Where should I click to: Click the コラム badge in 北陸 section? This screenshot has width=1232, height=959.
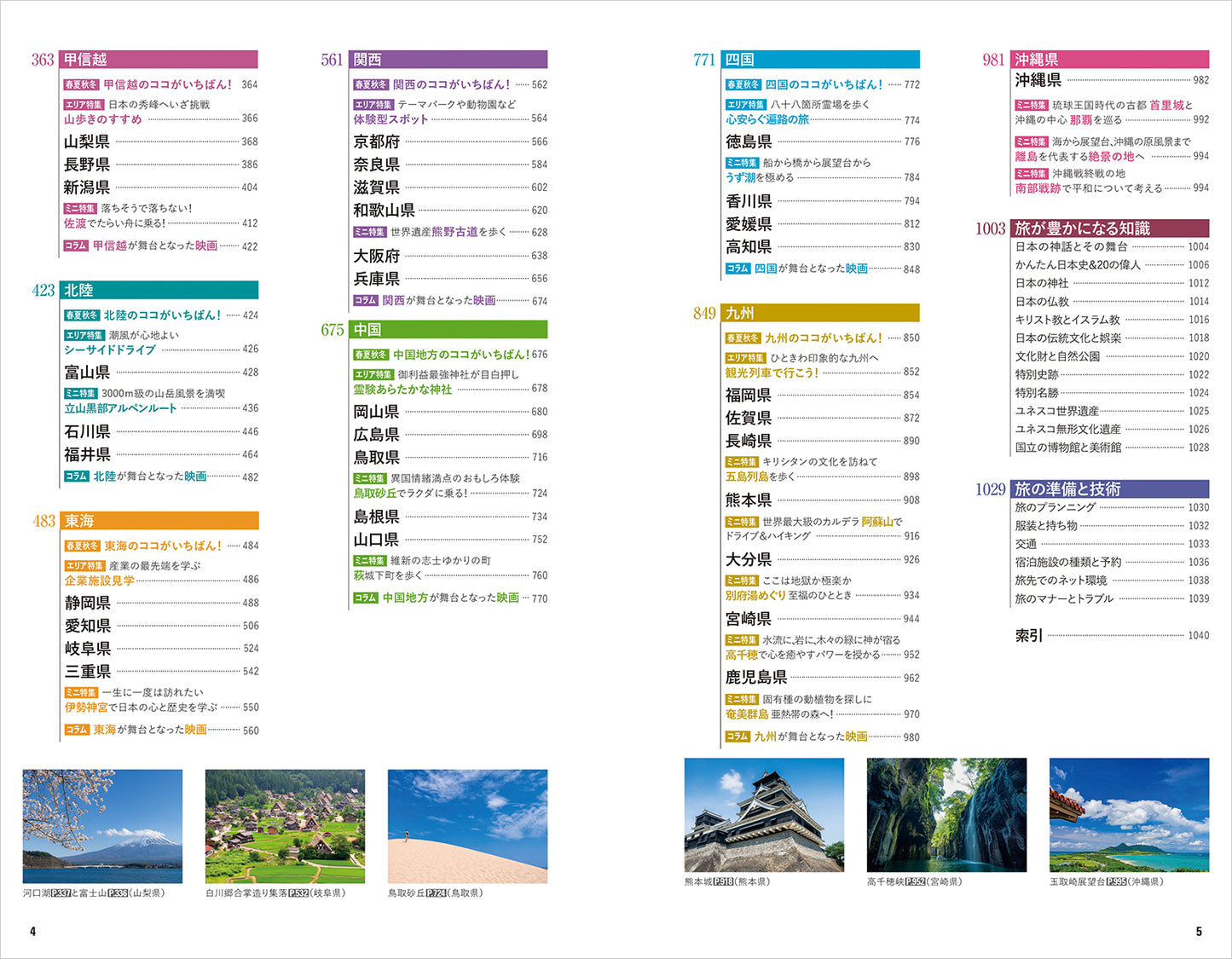click(x=77, y=477)
